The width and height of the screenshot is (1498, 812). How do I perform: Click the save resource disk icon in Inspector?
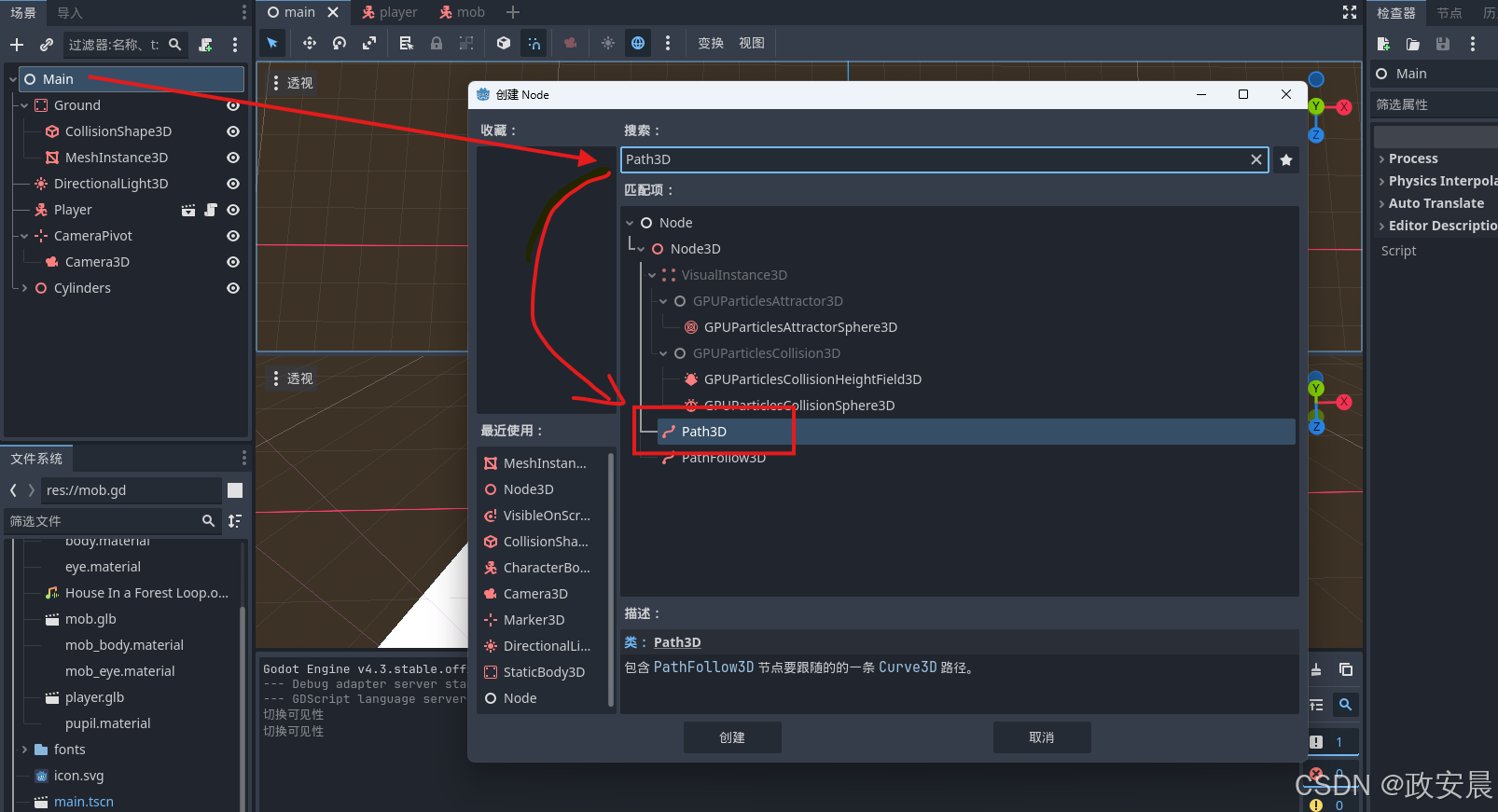1443,44
